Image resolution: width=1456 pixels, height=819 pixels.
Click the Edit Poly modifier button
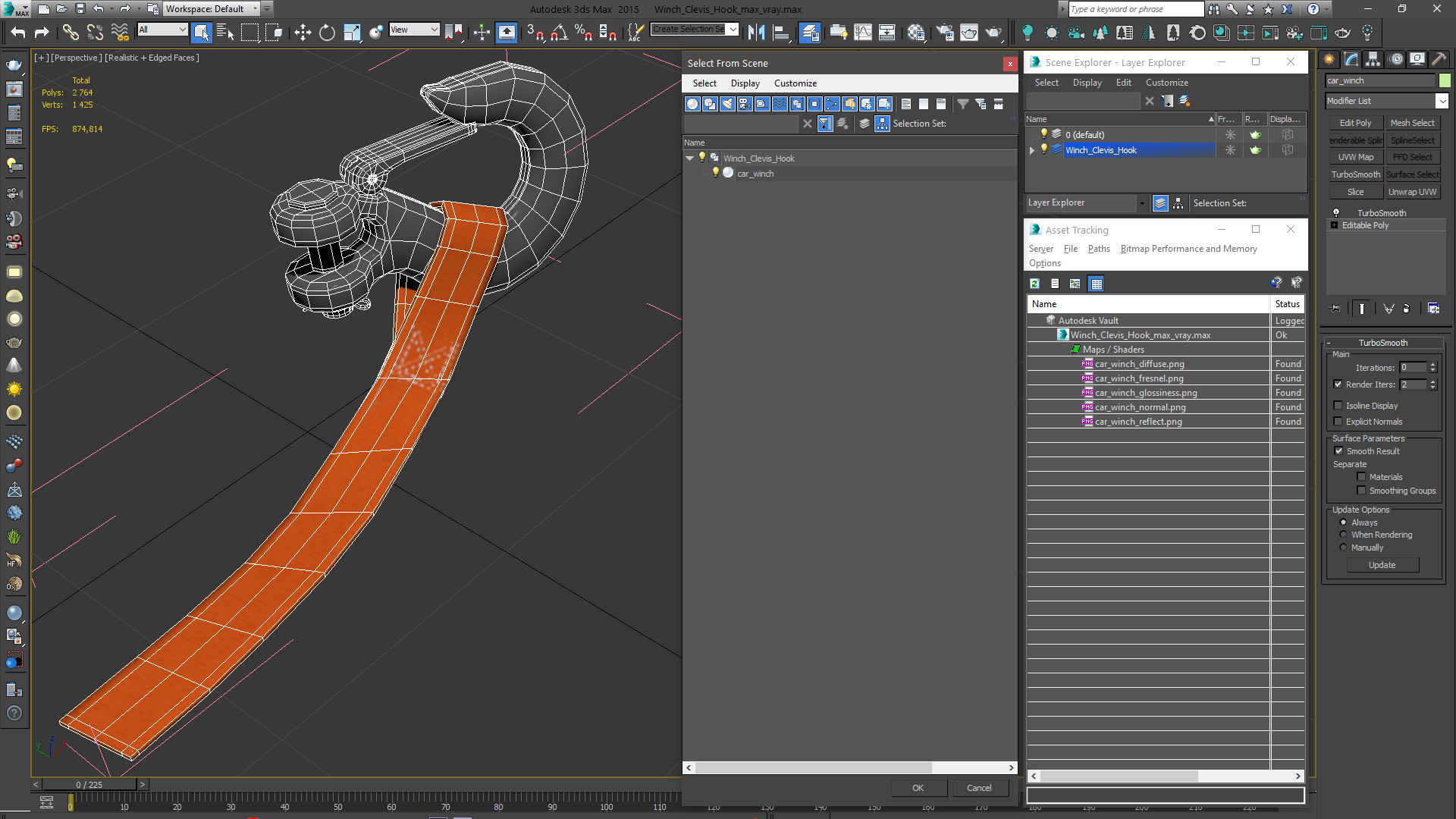point(1355,123)
